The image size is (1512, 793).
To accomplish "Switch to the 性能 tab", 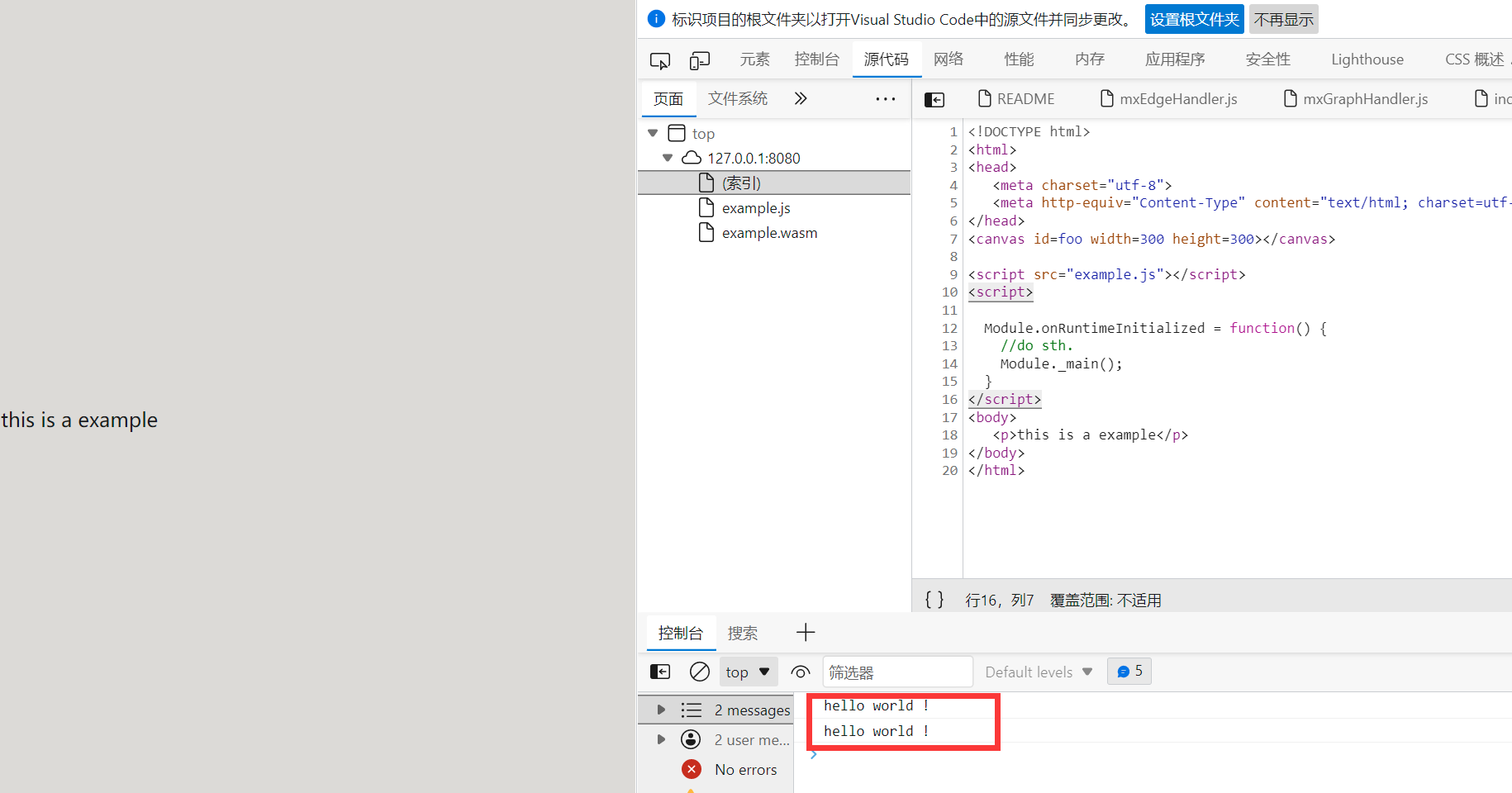I will pyautogui.click(x=1019, y=59).
